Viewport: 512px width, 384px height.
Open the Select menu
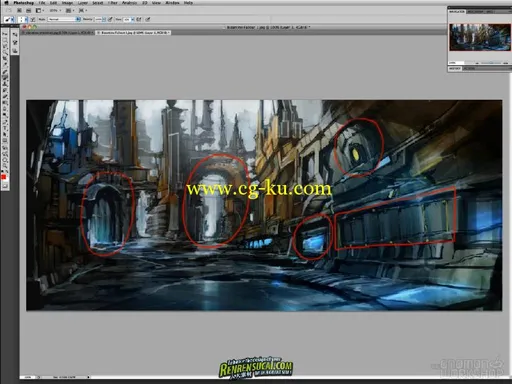(98, 3)
